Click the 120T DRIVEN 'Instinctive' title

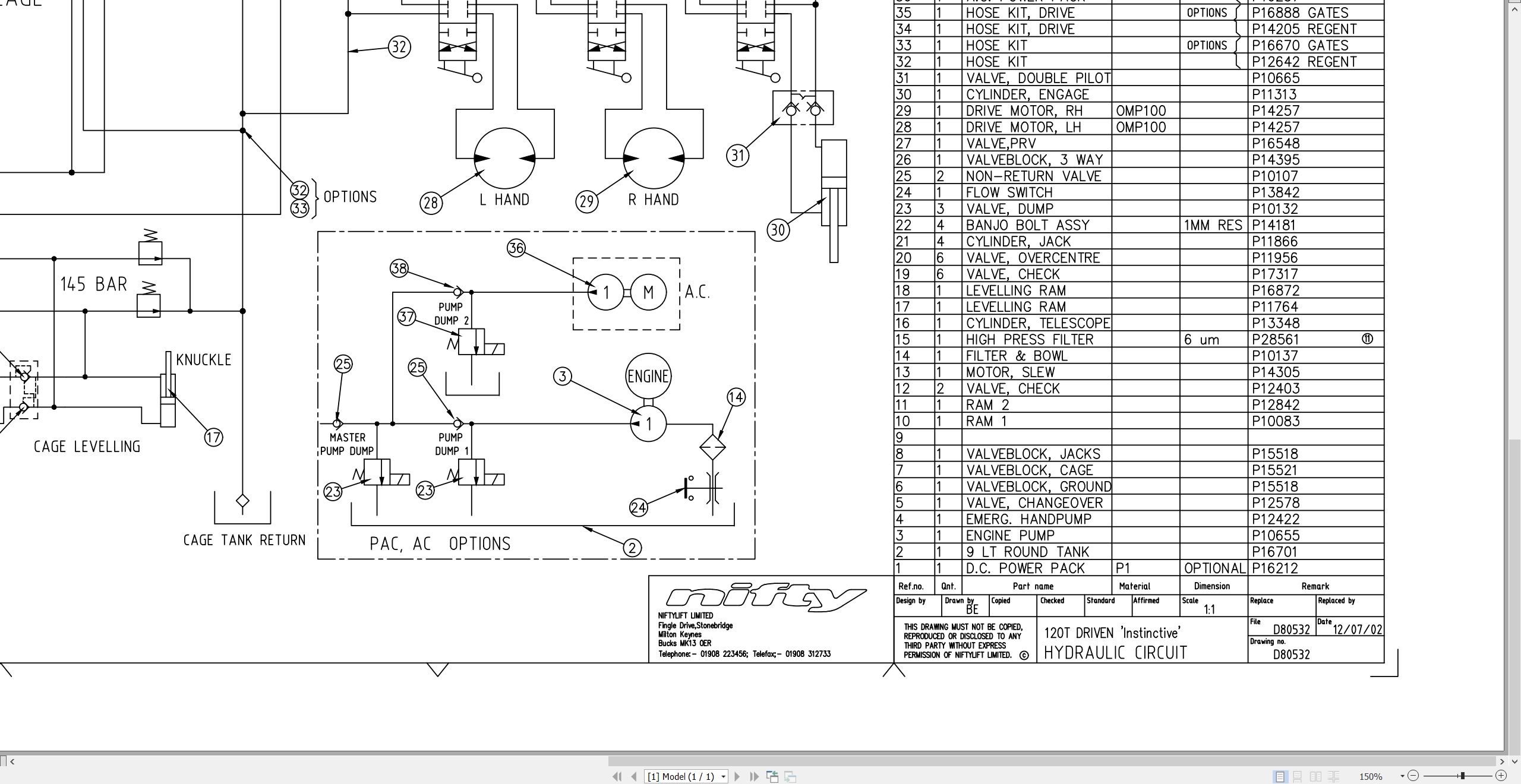[1112, 633]
